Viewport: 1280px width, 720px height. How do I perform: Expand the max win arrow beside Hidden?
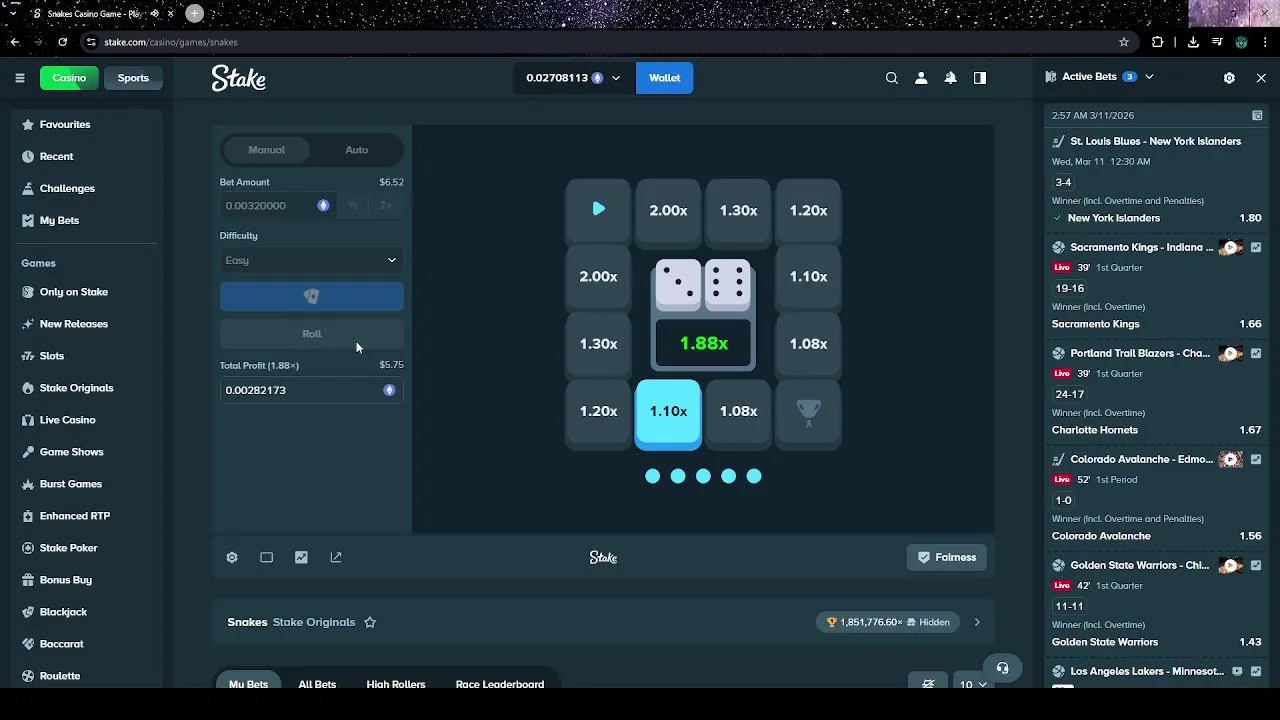[x=977, y=622]
